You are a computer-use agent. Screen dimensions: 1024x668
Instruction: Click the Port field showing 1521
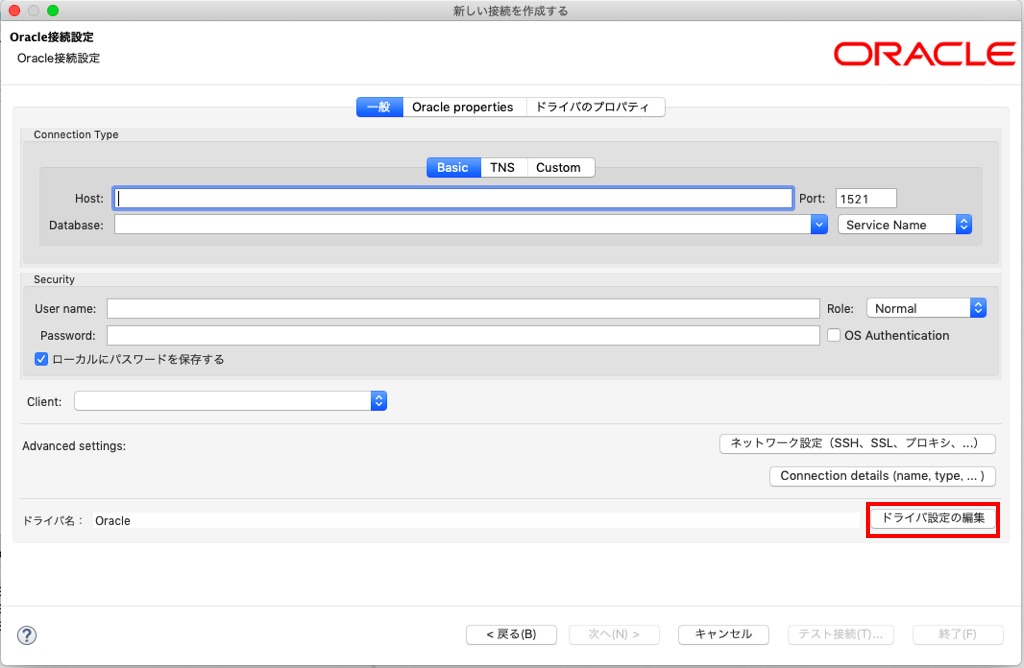point(866,199)
